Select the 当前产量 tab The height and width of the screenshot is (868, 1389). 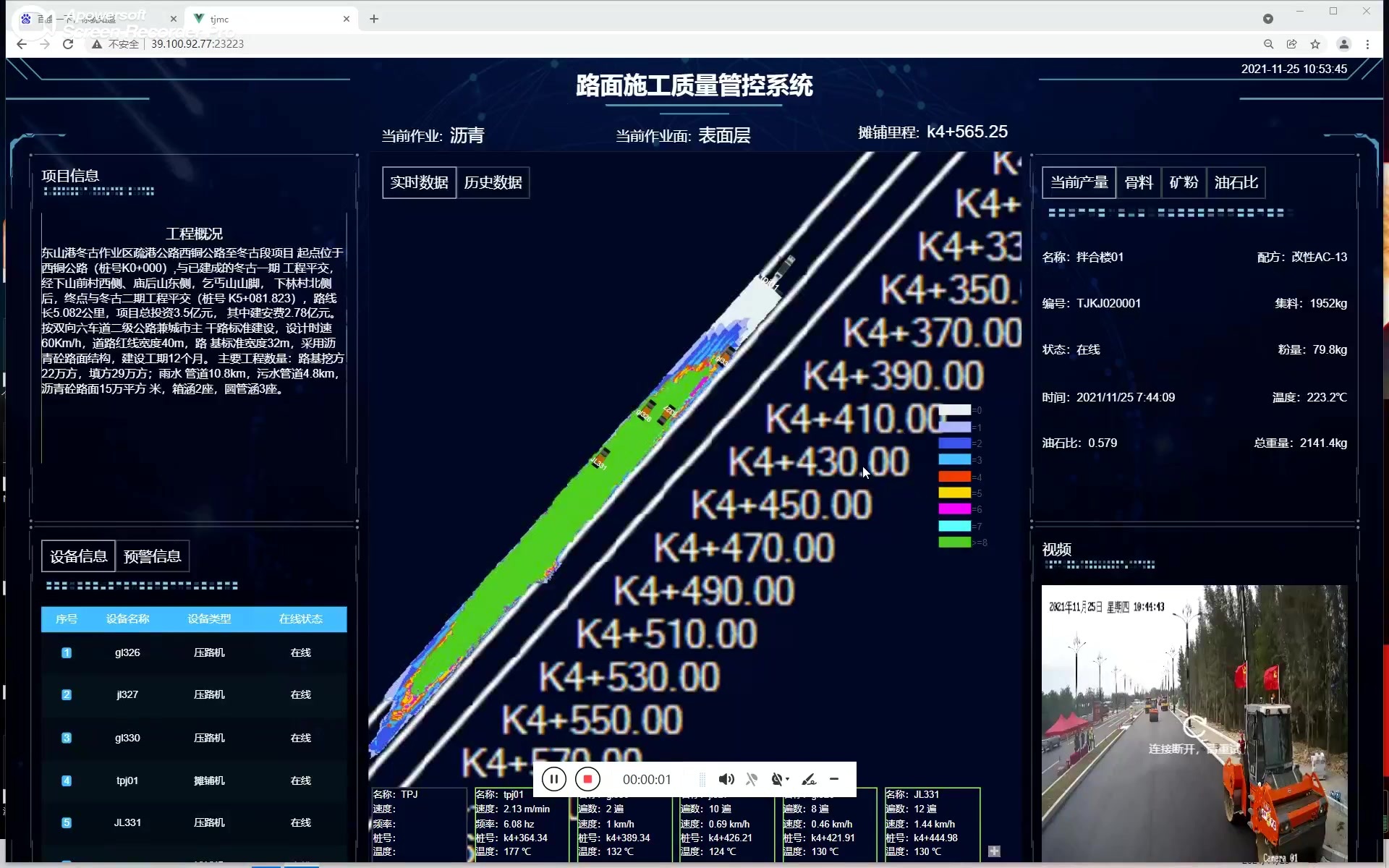pyautogui.click(x=1079, y=182)
